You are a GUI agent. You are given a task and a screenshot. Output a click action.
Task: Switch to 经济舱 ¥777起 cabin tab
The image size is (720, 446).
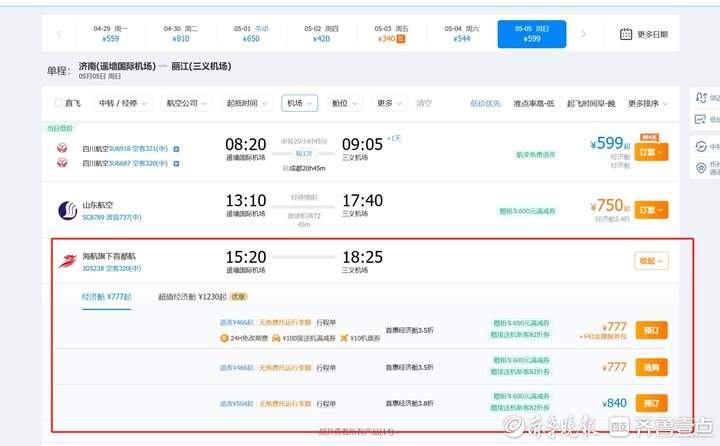click(107, 297)
